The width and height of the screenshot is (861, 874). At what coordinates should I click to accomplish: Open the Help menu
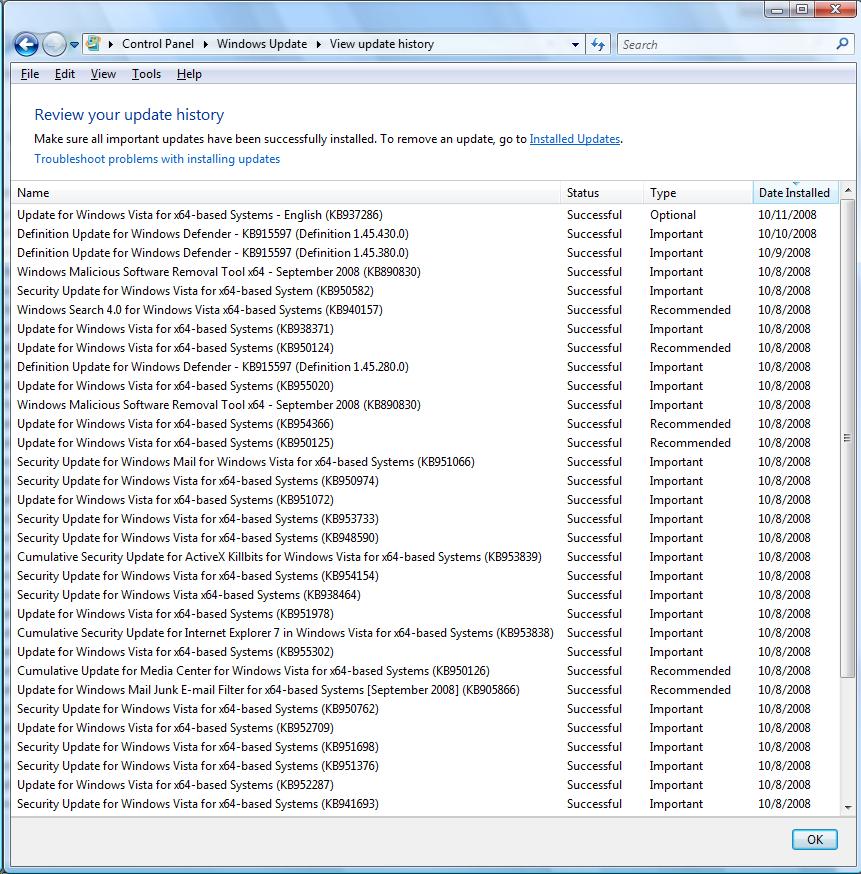click(x=189, y=74)
